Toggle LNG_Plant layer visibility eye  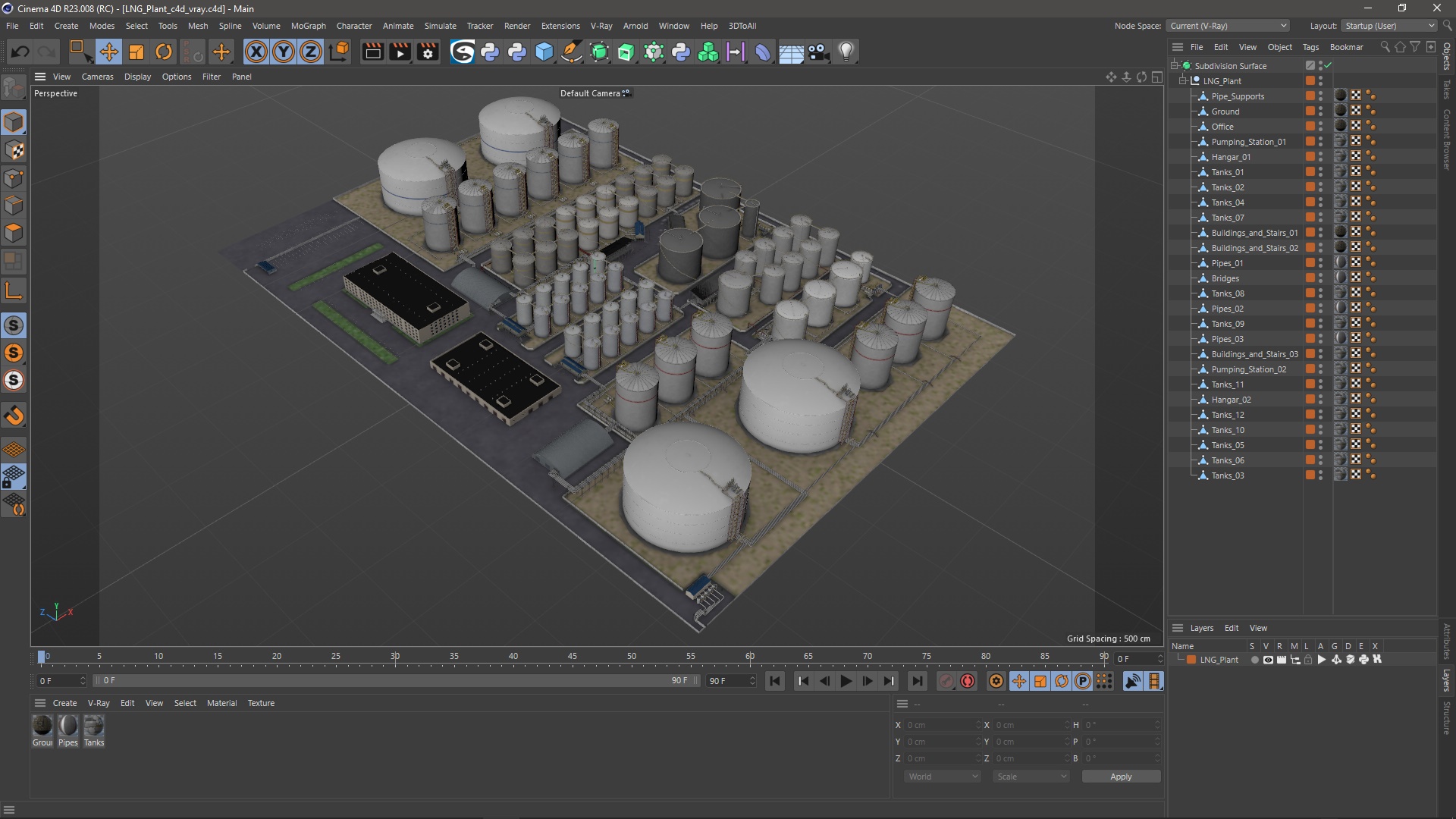coord(1268,660)
